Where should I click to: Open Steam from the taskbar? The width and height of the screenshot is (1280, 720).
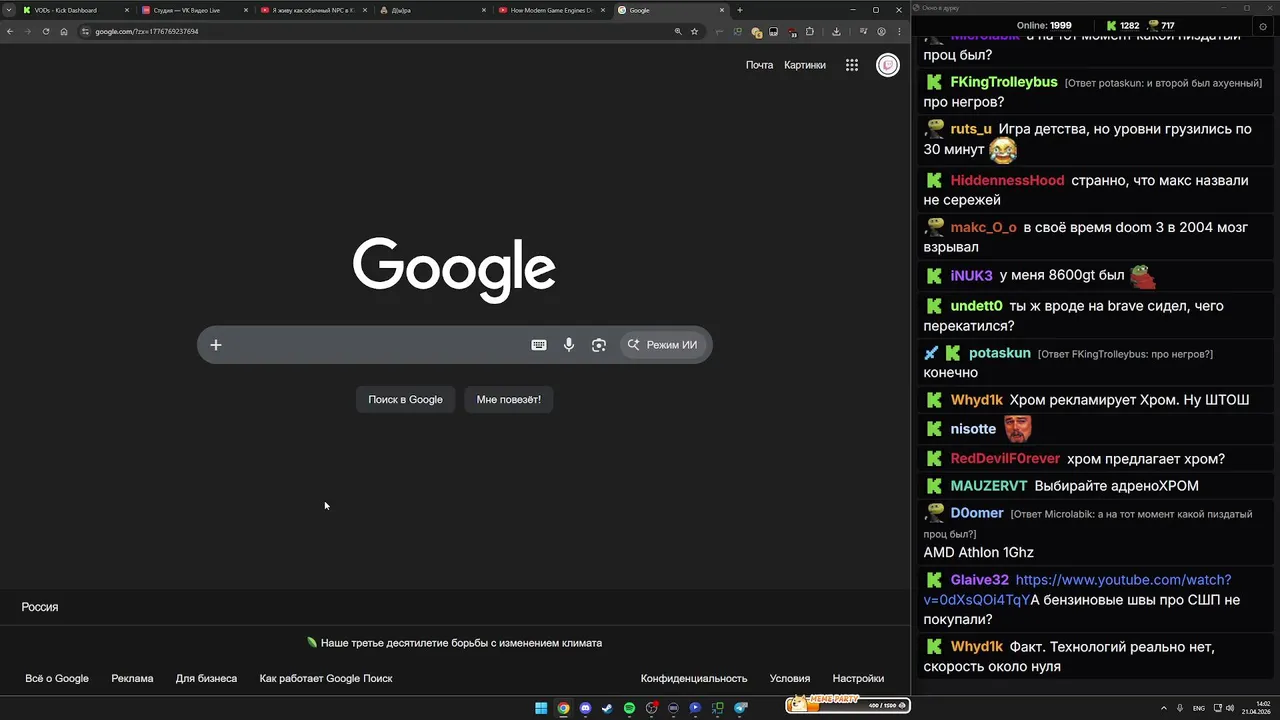(x=607, y=708)
